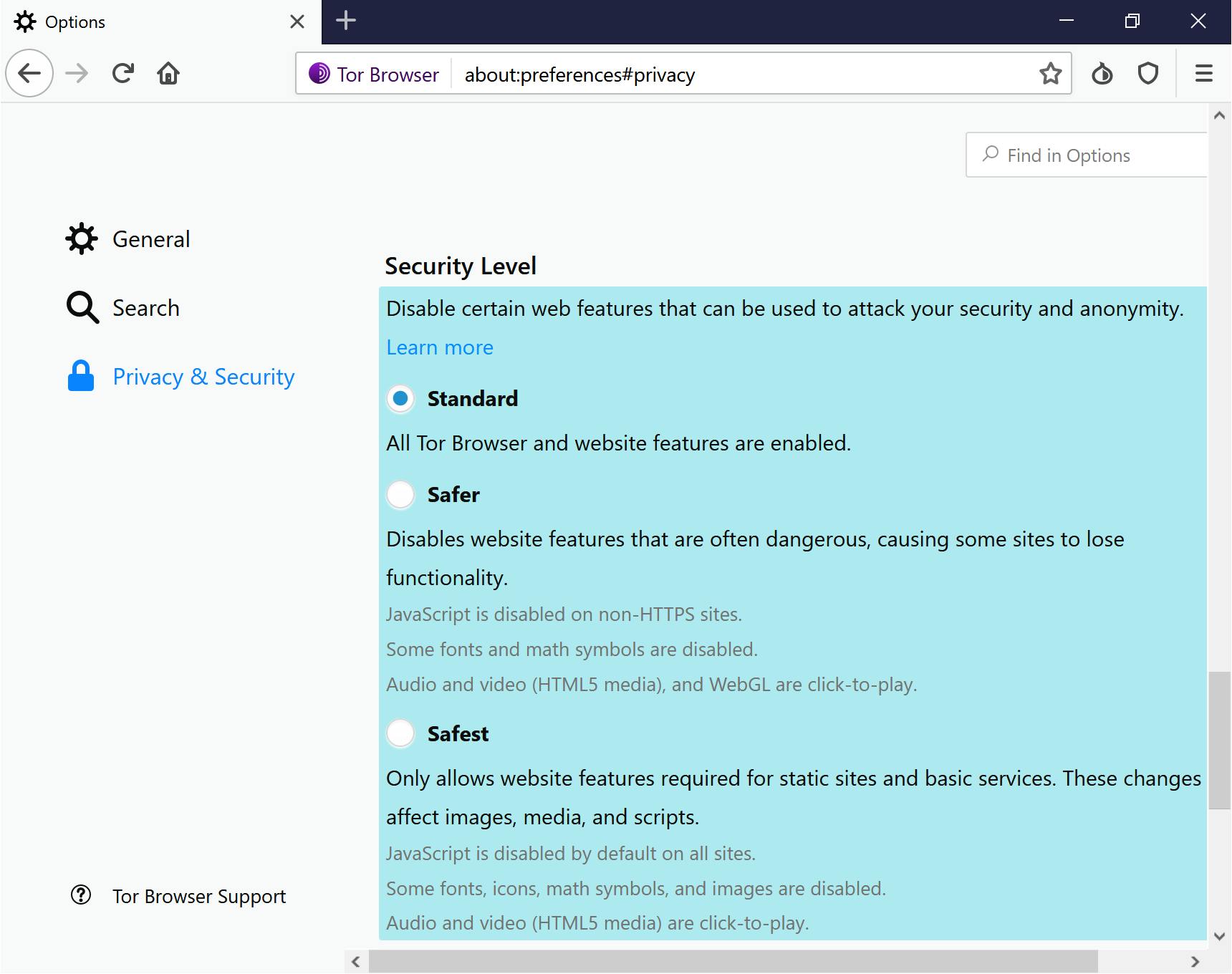This screenshot has width=1232, height=974.
Task: Bookmark this page with the star
Action: (1050, 73)
